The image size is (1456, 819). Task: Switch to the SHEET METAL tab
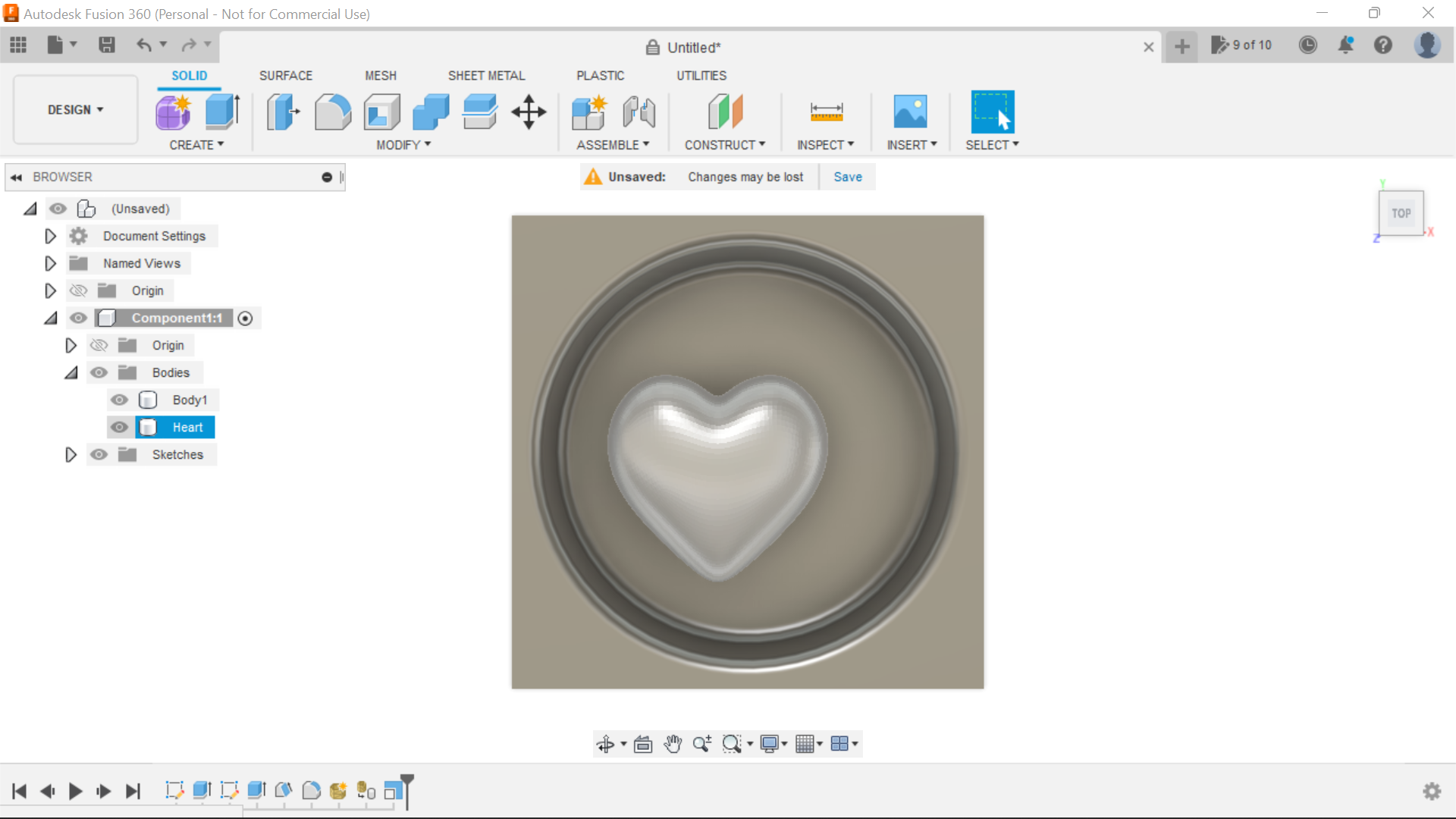pyautogui.click(x=486, y=75)
